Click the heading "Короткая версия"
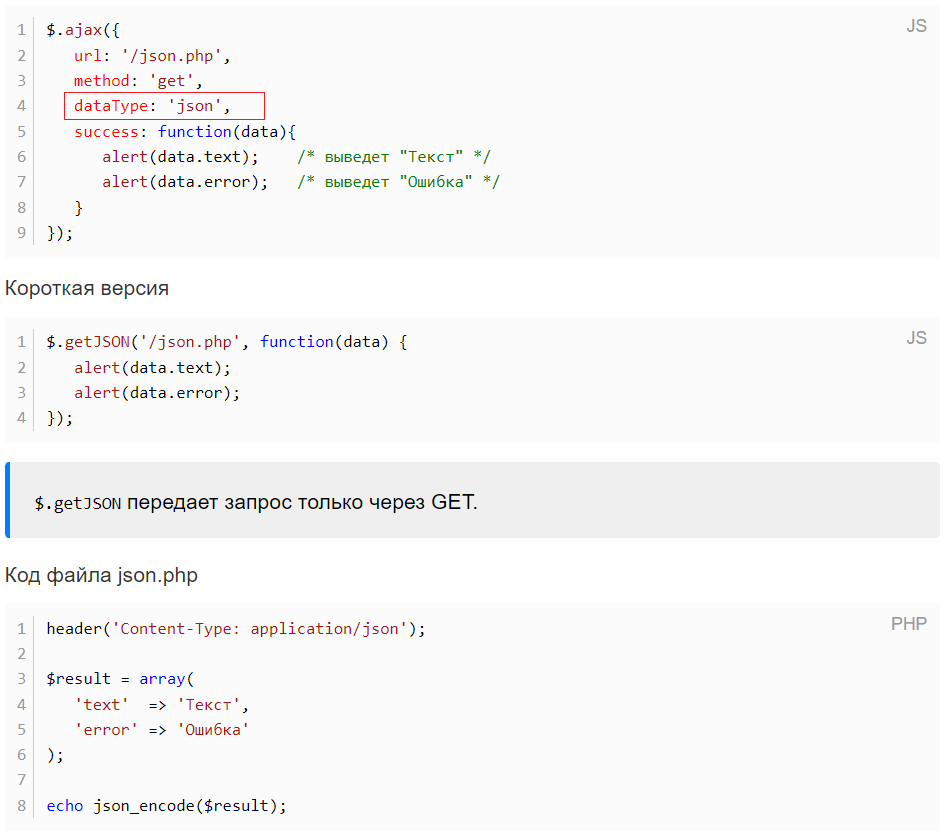944x839 pixels. tap(87, 288)
